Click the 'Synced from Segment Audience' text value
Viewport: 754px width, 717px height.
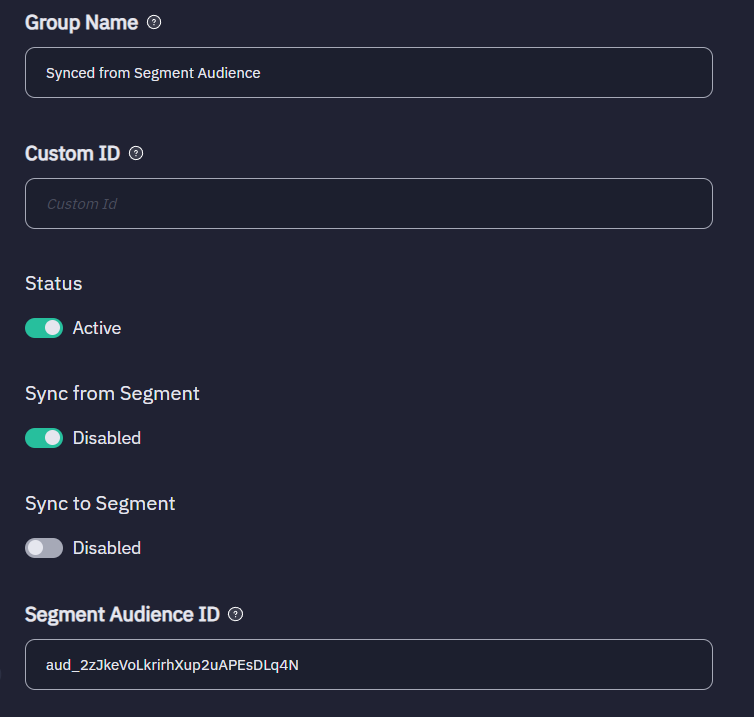point(153,72)
